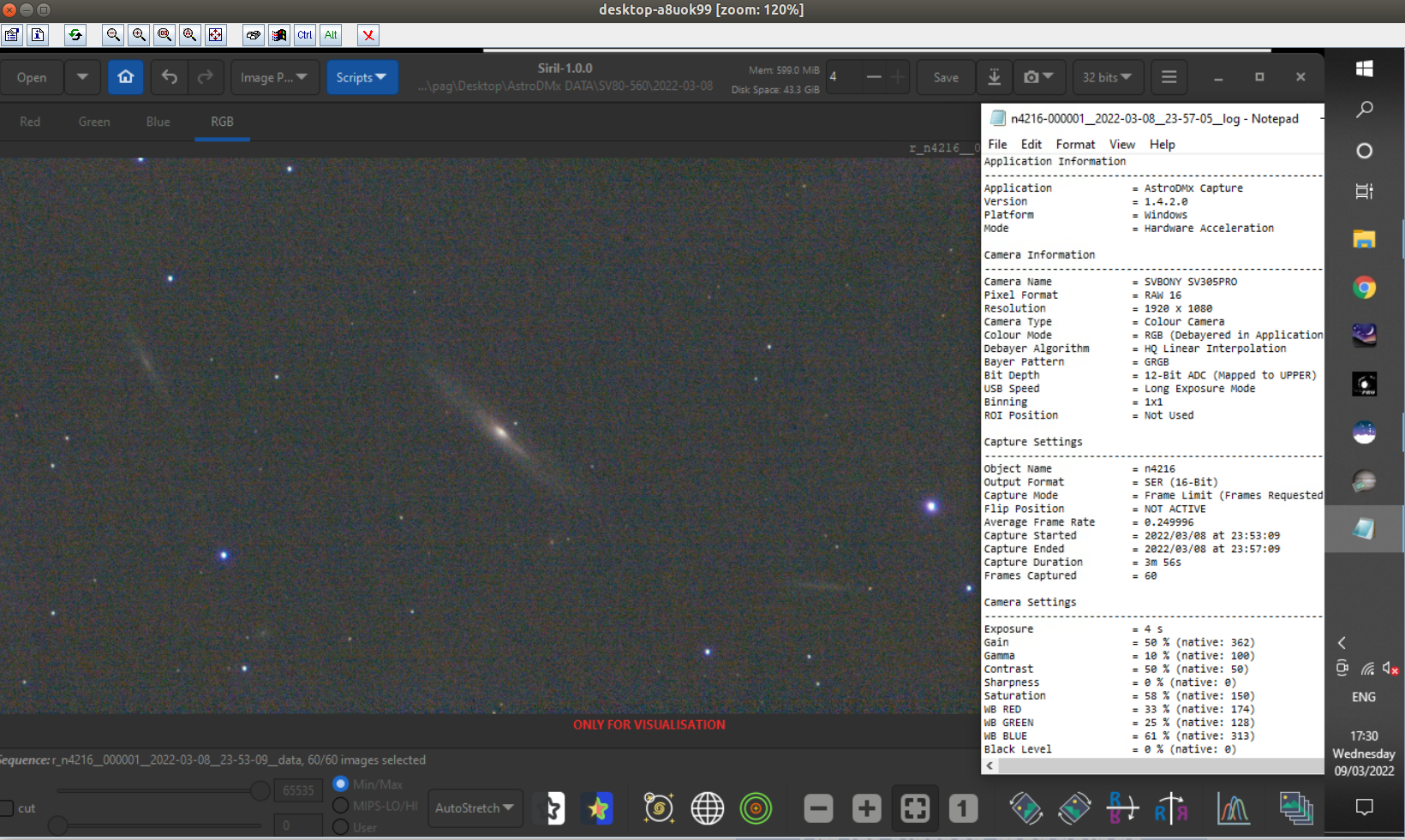Toggle the VNC Alt key button
Image resolution: width=1405 pixels, height=840 pixels.
(x=331, y=35)
